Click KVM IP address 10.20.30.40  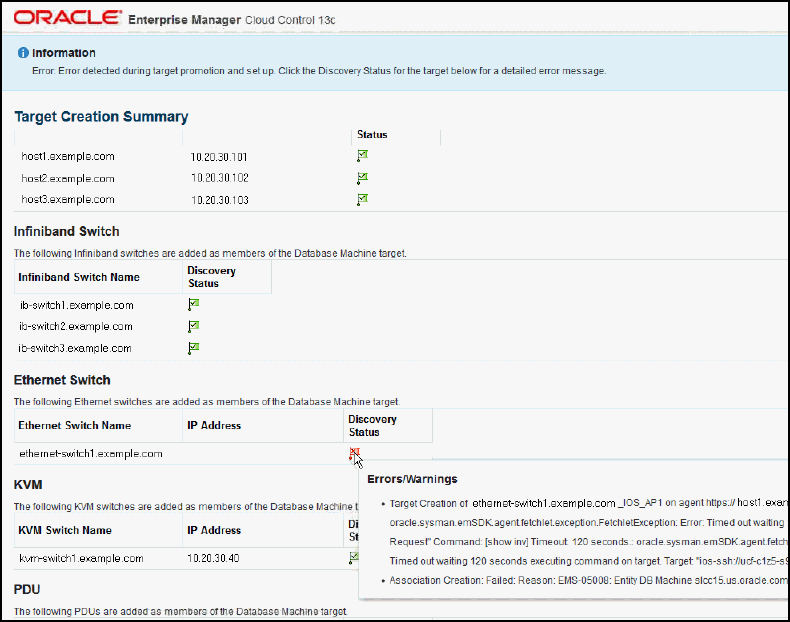point(213,559)
